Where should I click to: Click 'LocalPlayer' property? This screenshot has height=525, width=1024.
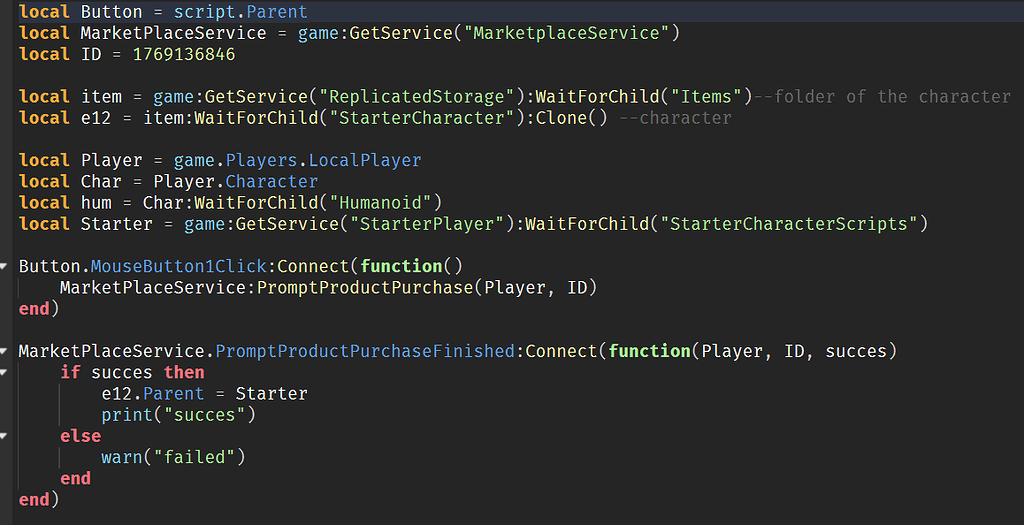(x=365, y=160)
